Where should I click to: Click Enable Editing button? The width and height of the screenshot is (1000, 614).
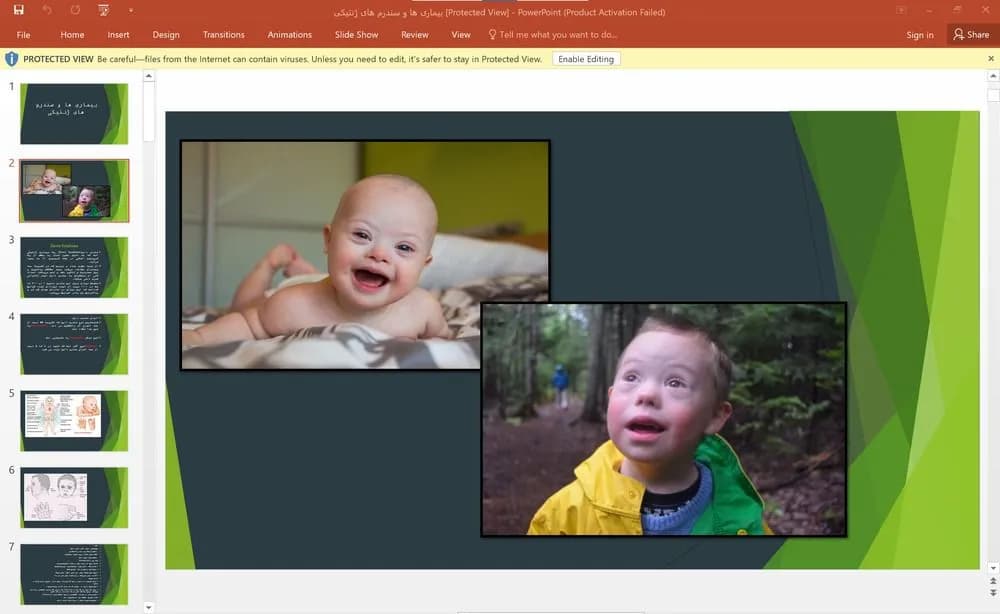point(586,59)
